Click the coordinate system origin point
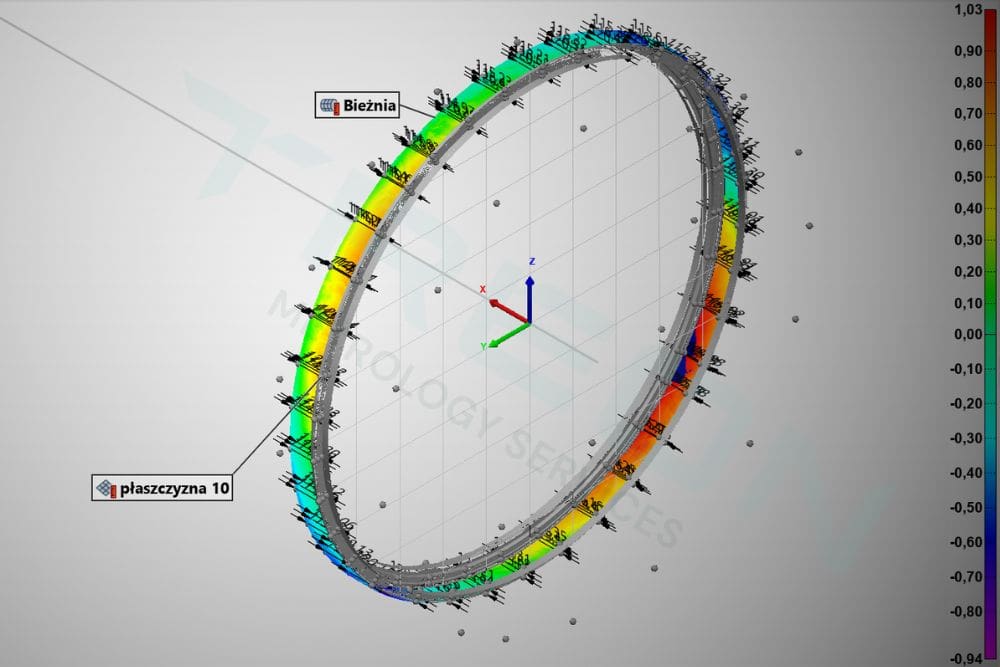 click(x=530, y=323)
